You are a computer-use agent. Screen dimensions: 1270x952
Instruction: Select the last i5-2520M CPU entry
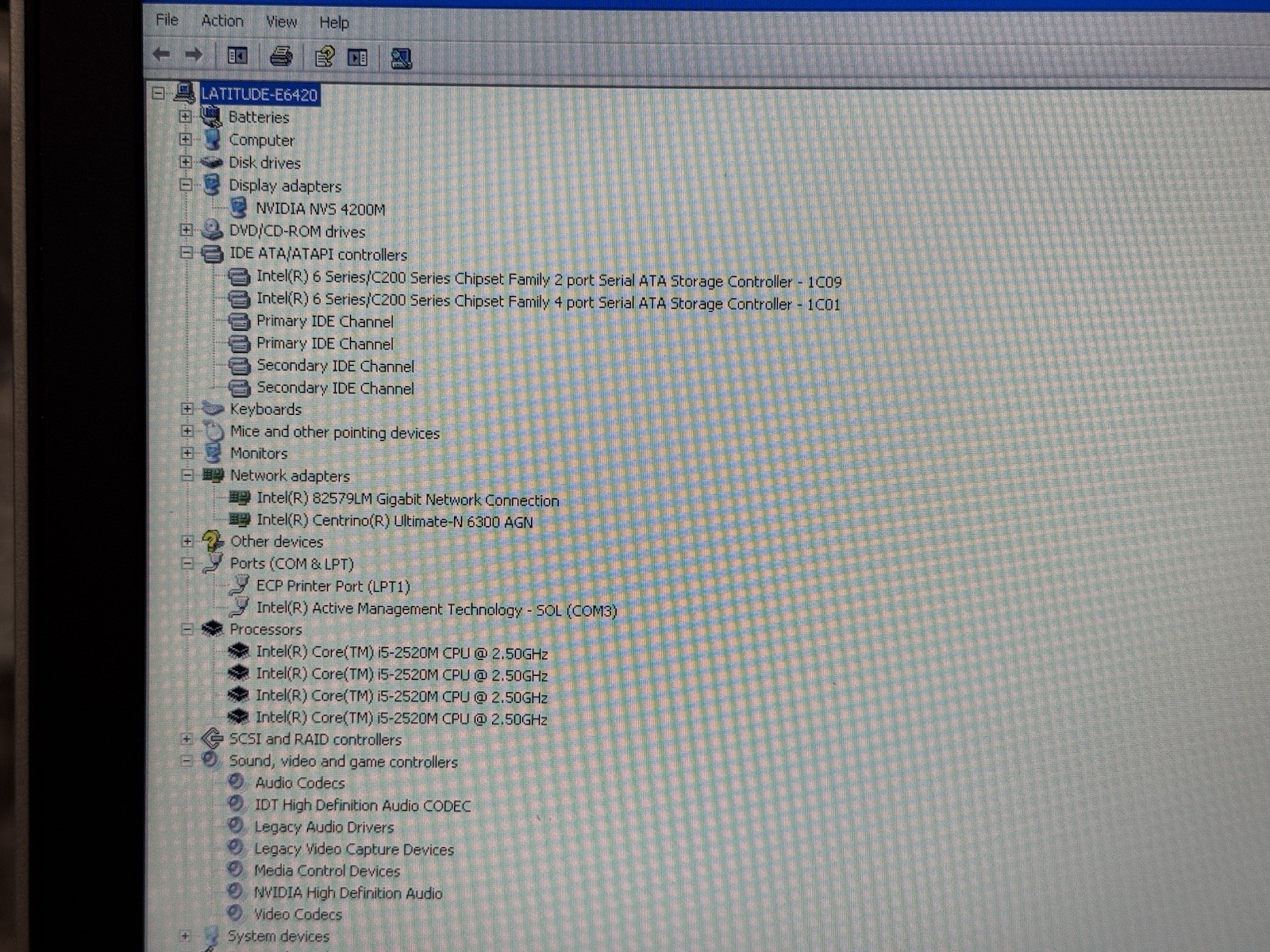pos(402,718)
